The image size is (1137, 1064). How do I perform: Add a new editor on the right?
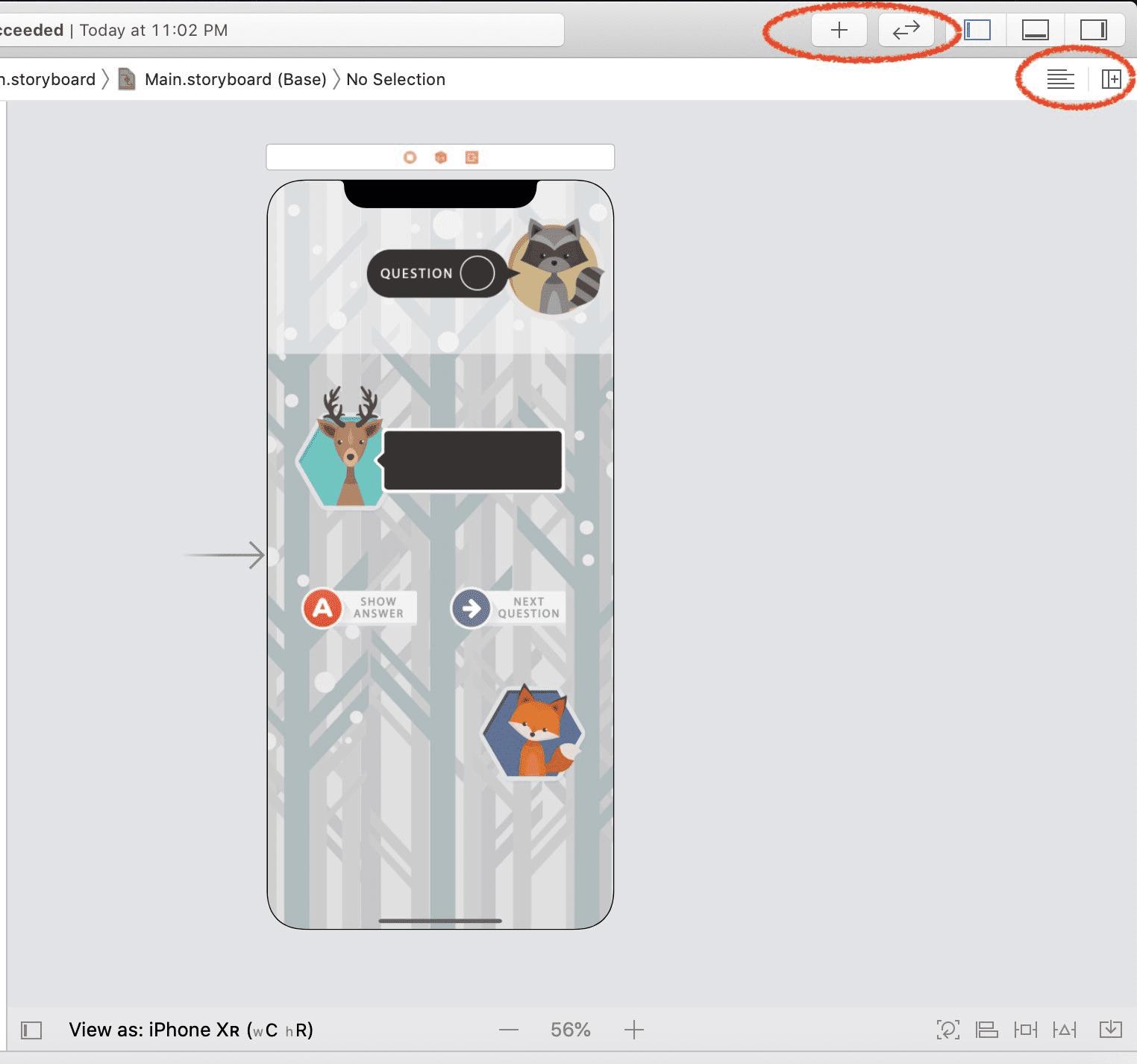pos(1112,79)
